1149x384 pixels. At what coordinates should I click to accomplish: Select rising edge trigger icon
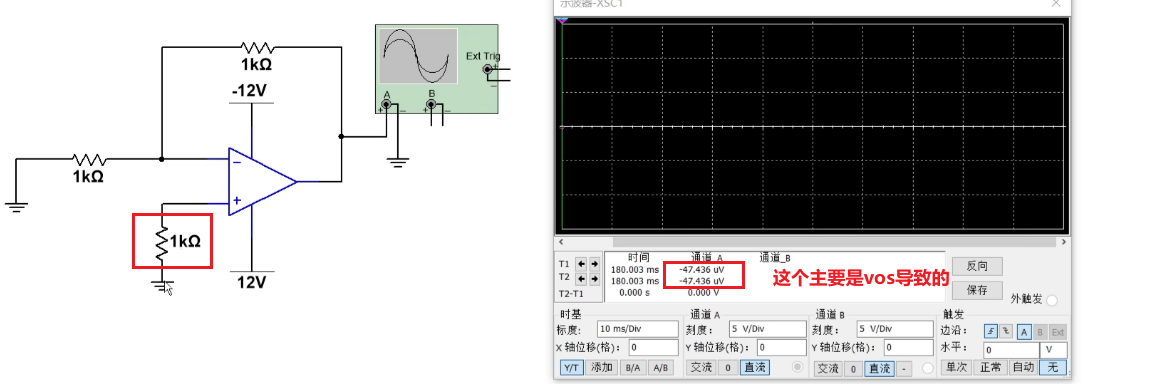991,332
